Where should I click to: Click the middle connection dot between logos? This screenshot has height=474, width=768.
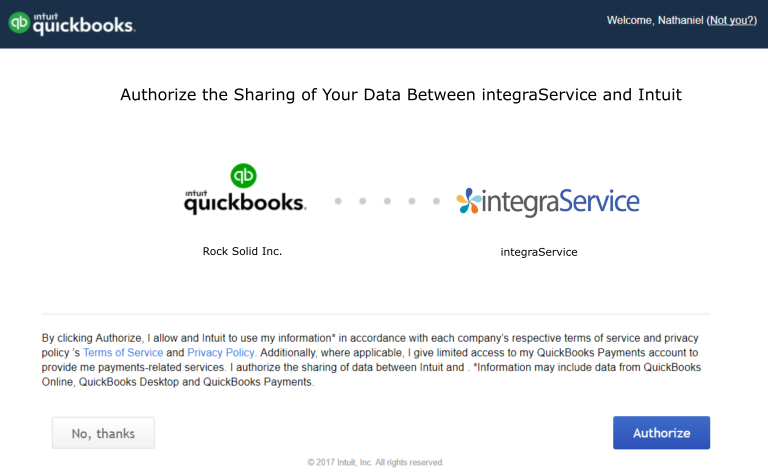coord(387,201)
